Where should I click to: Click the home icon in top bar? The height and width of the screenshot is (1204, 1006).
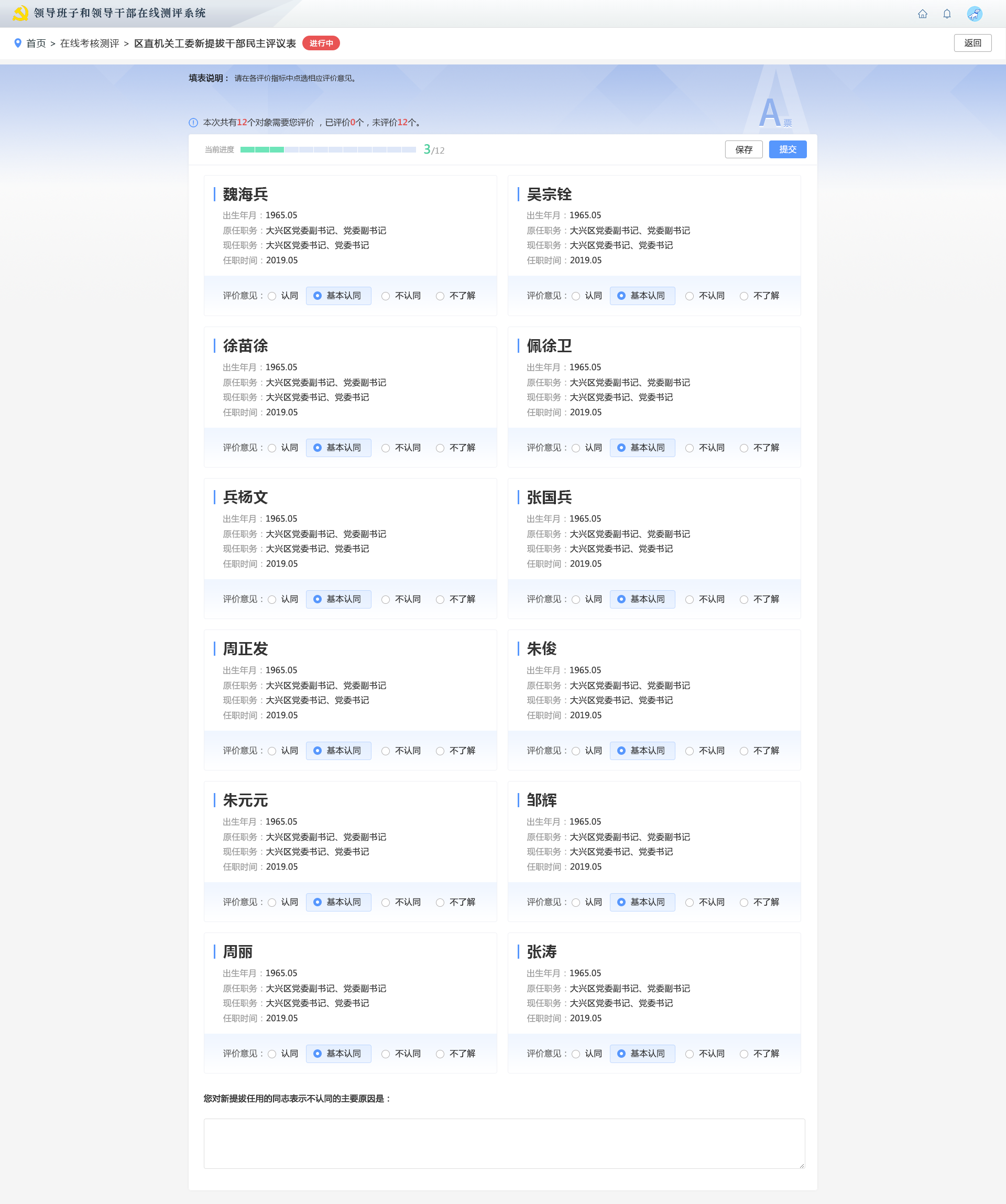click(922, 14)
